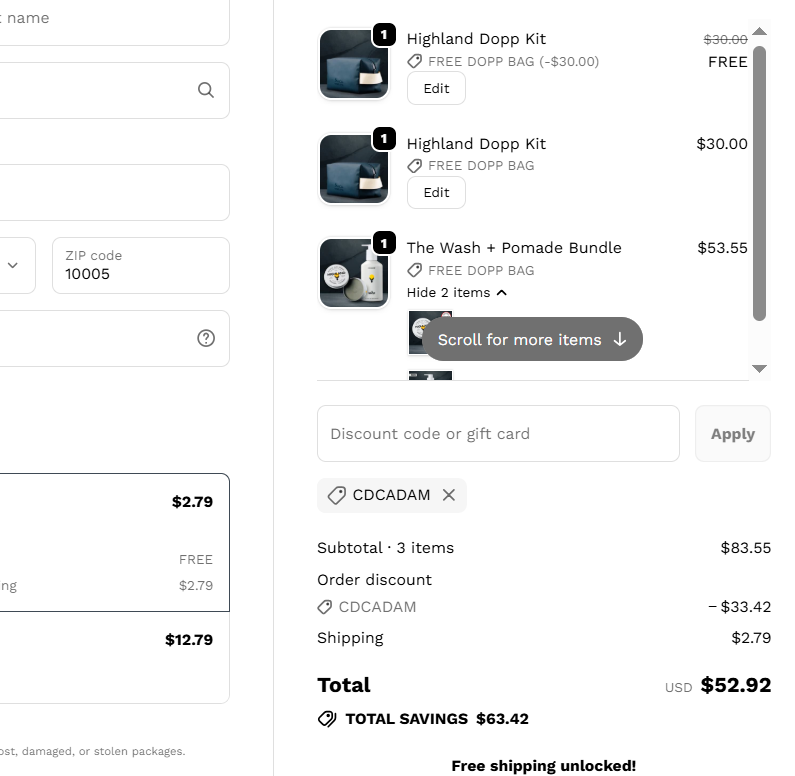Image resolution: width=795 pixels, height=776 pixels.
Task: Click the tag icon beside CDCADAM chip
Action: click(337, 495)
